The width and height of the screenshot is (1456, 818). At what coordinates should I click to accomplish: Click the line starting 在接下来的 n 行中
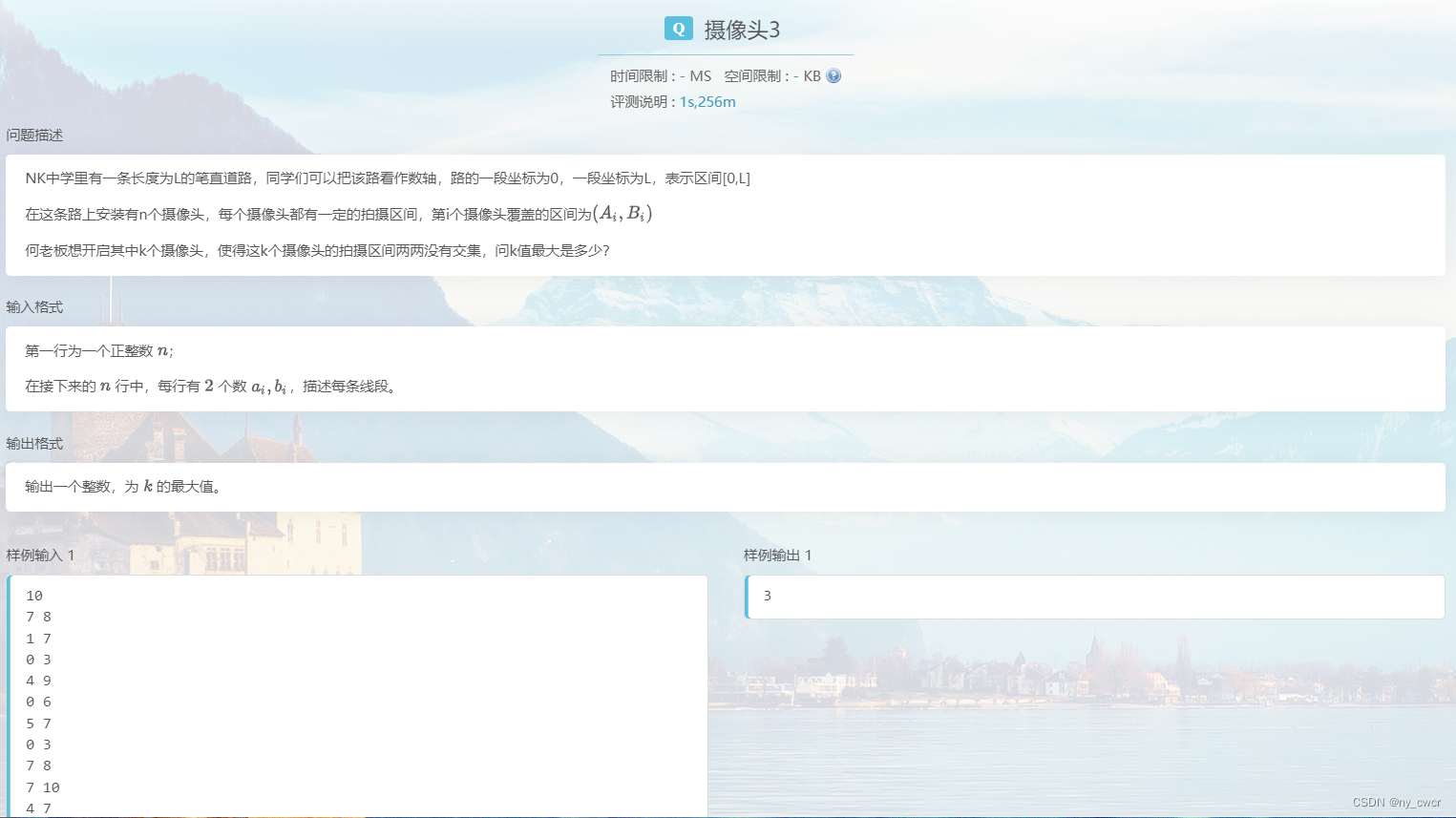211,387
